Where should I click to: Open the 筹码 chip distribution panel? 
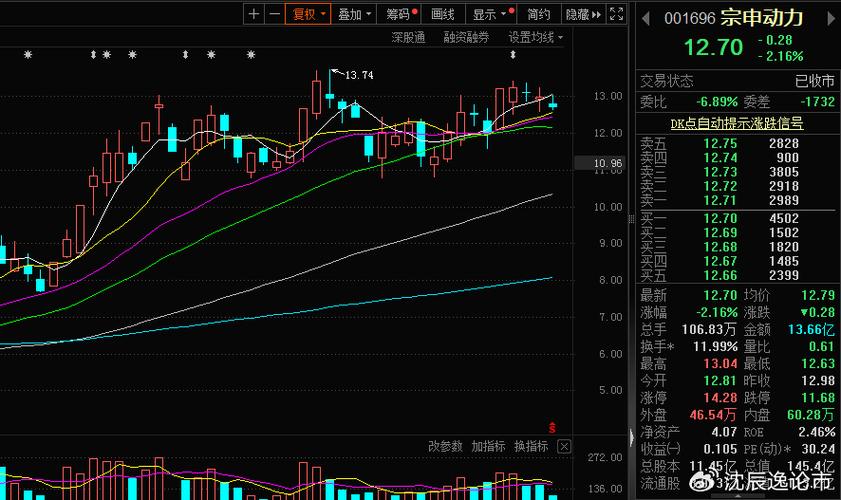400,14
